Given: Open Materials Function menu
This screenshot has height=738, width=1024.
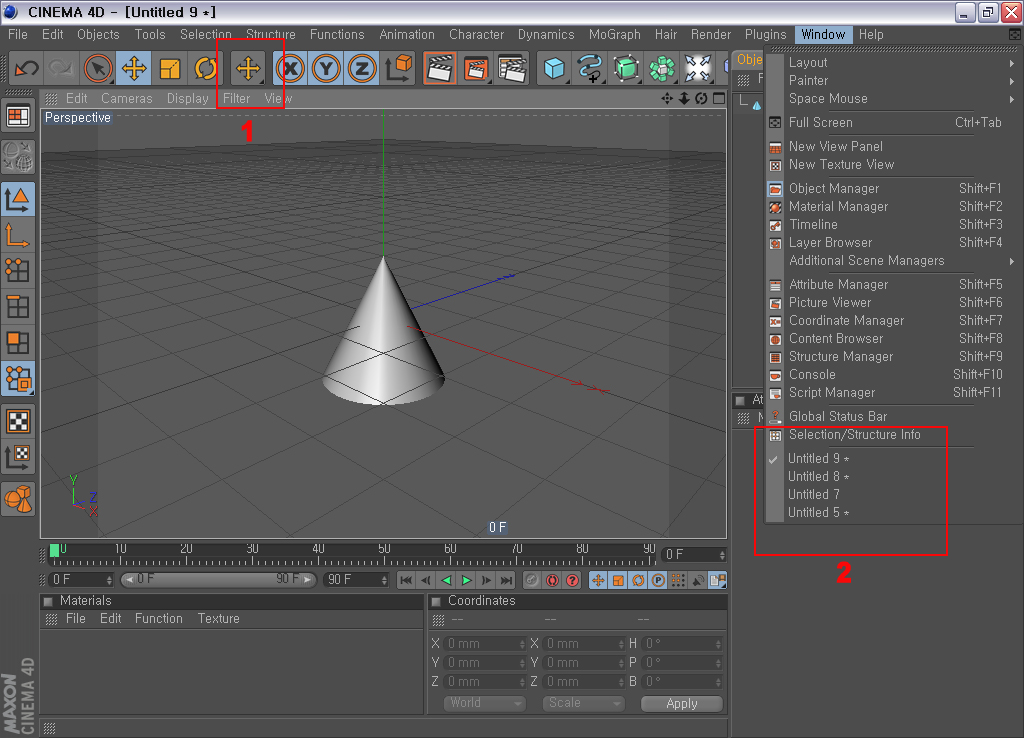Looking at the screenshot, I should pyautogui.click(x=159, y=618).
